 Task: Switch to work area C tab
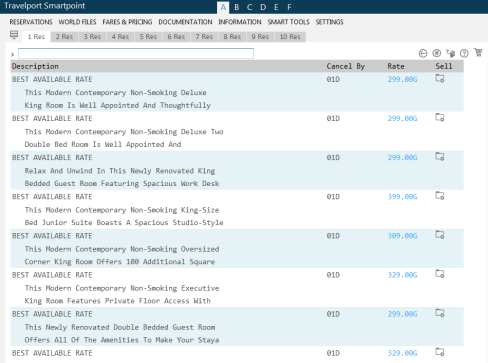coord(249,7)
